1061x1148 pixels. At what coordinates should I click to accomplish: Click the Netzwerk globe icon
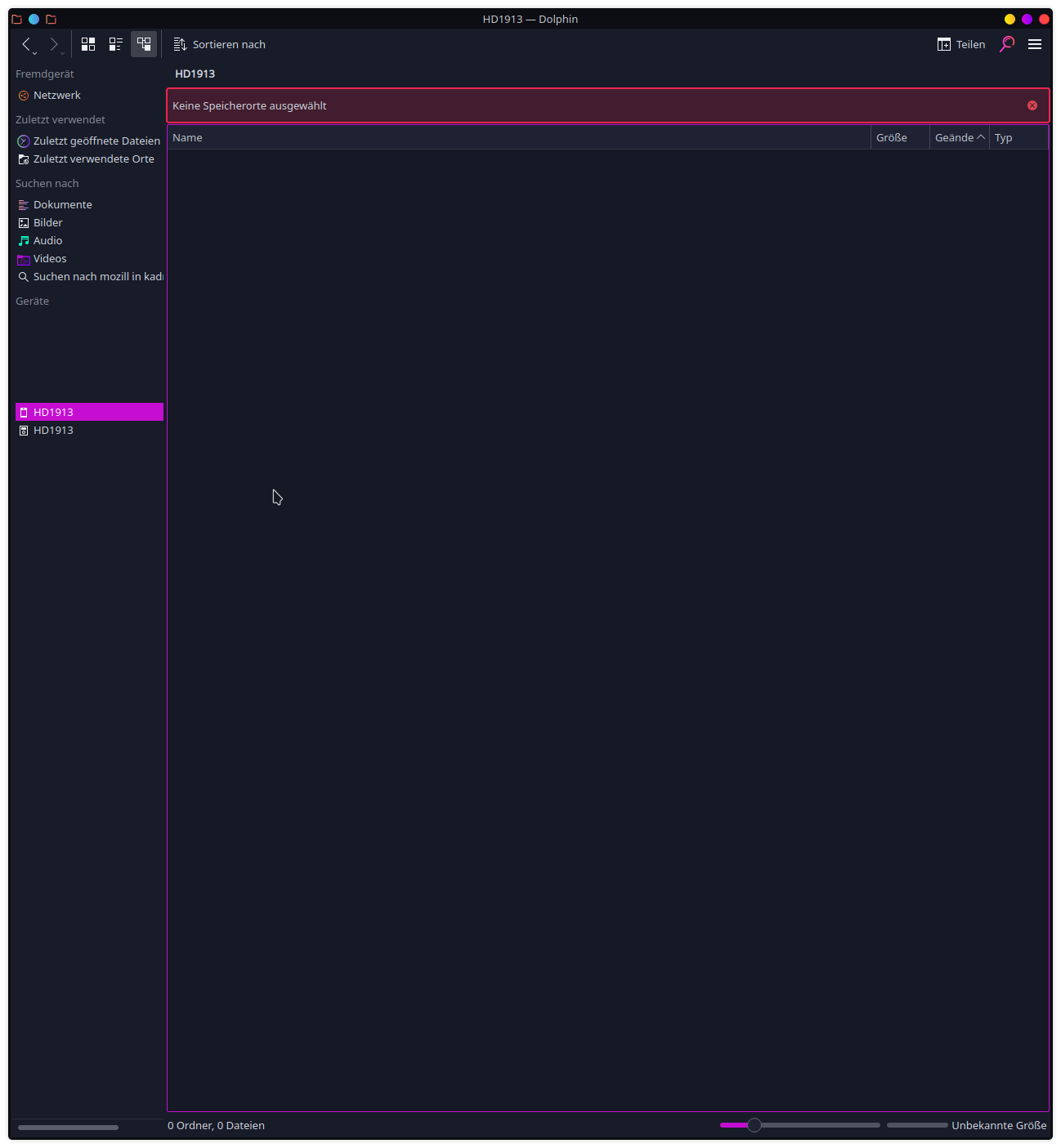(23, 95)
